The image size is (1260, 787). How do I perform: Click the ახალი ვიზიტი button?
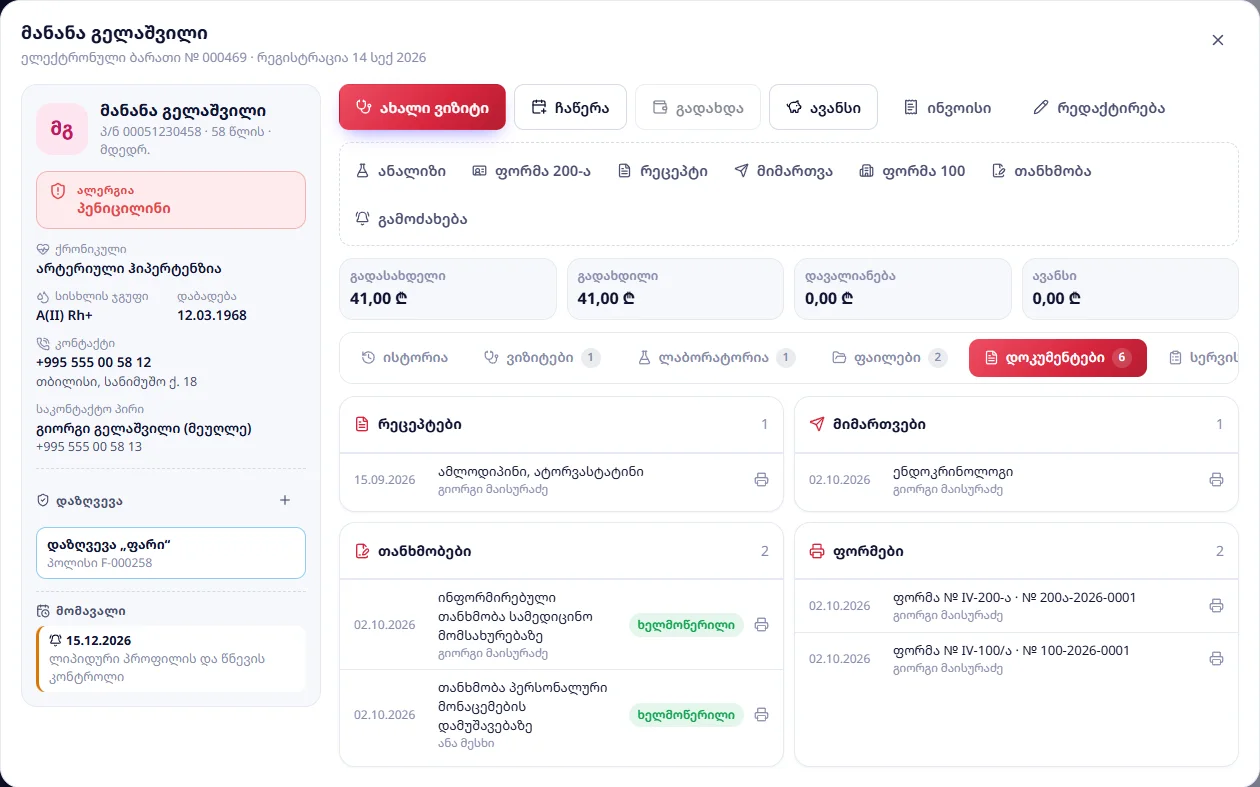[422, 107]
